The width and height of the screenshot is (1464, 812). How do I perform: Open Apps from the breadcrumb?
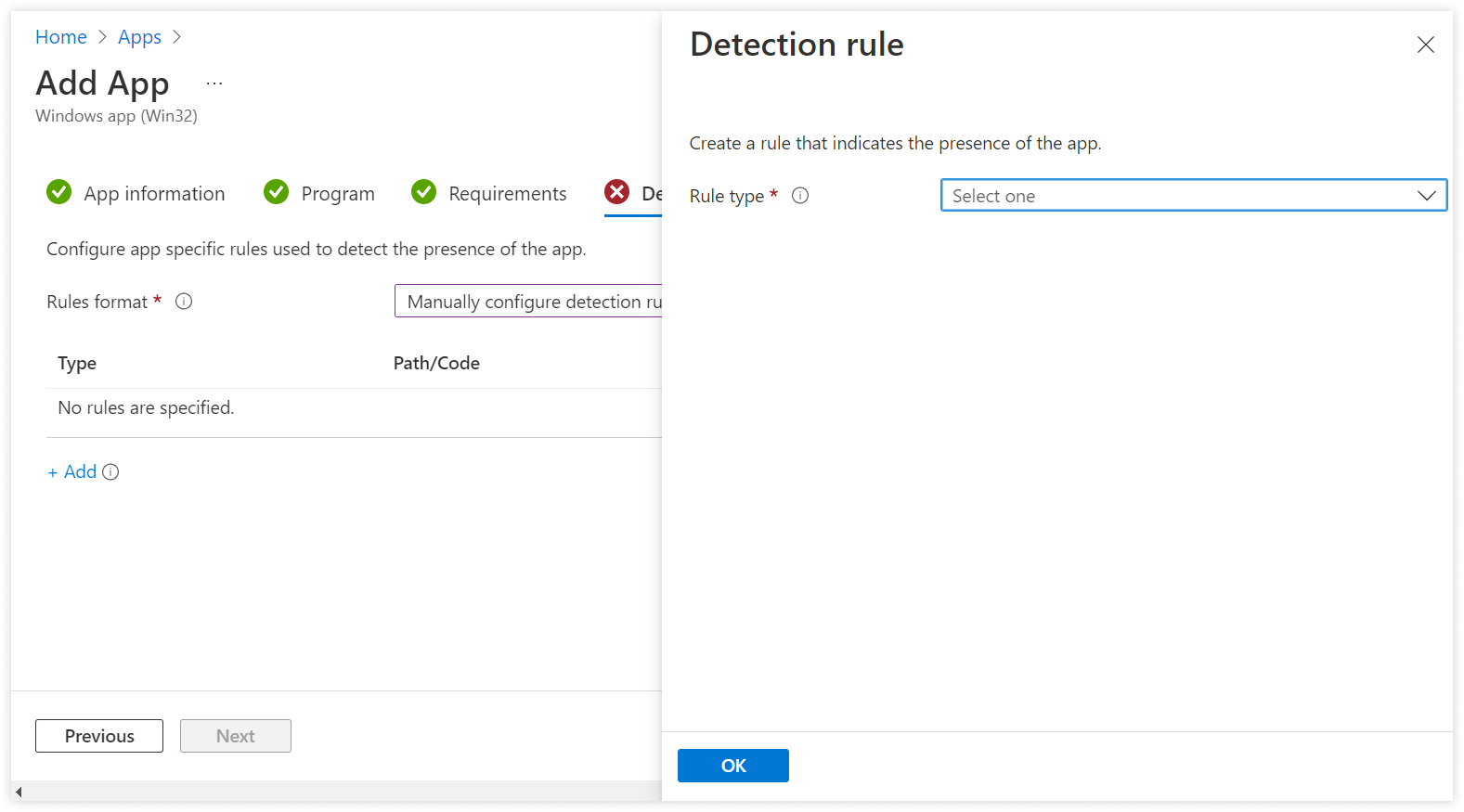pos(139,37)
